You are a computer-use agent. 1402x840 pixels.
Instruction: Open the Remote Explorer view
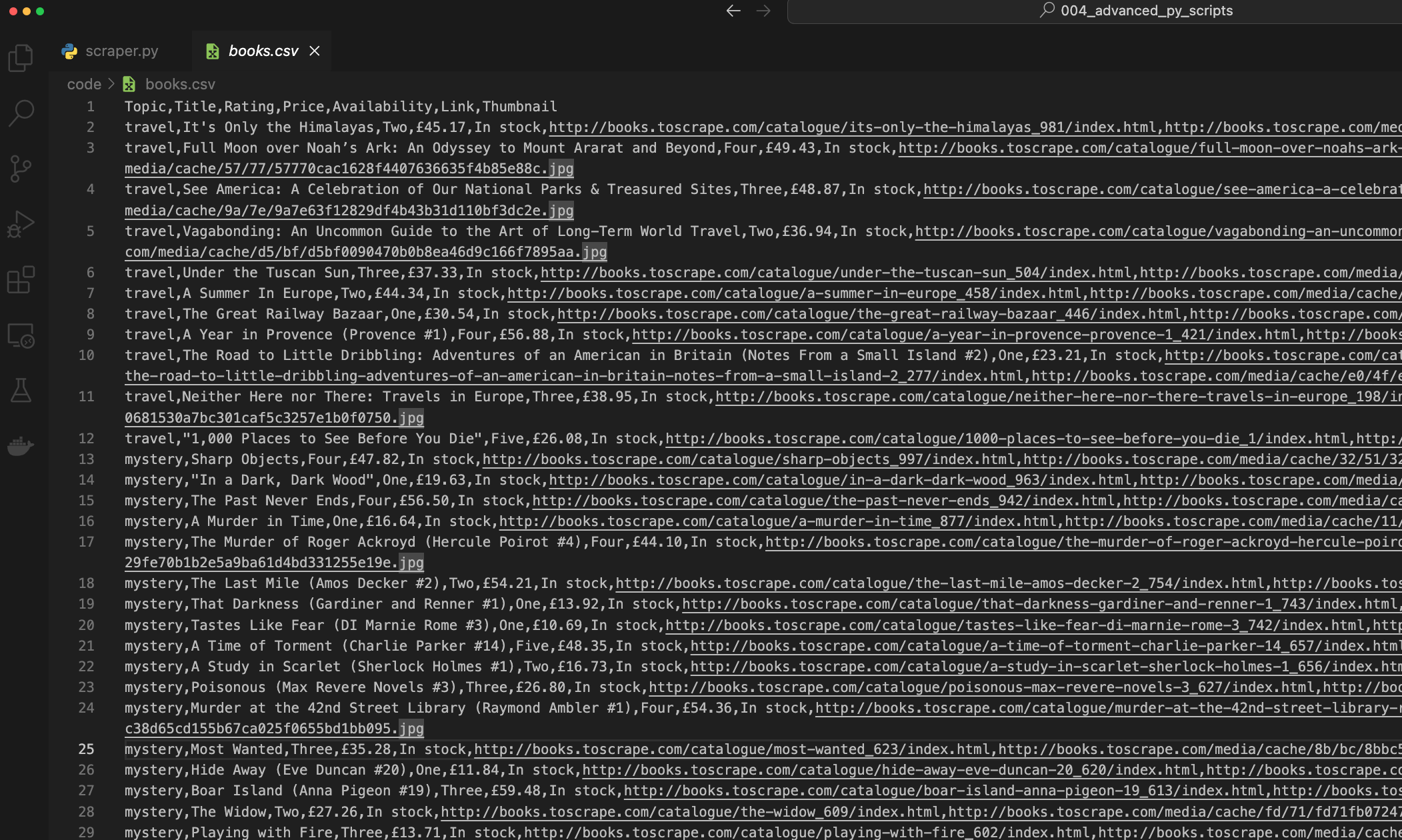coord(21,335)
